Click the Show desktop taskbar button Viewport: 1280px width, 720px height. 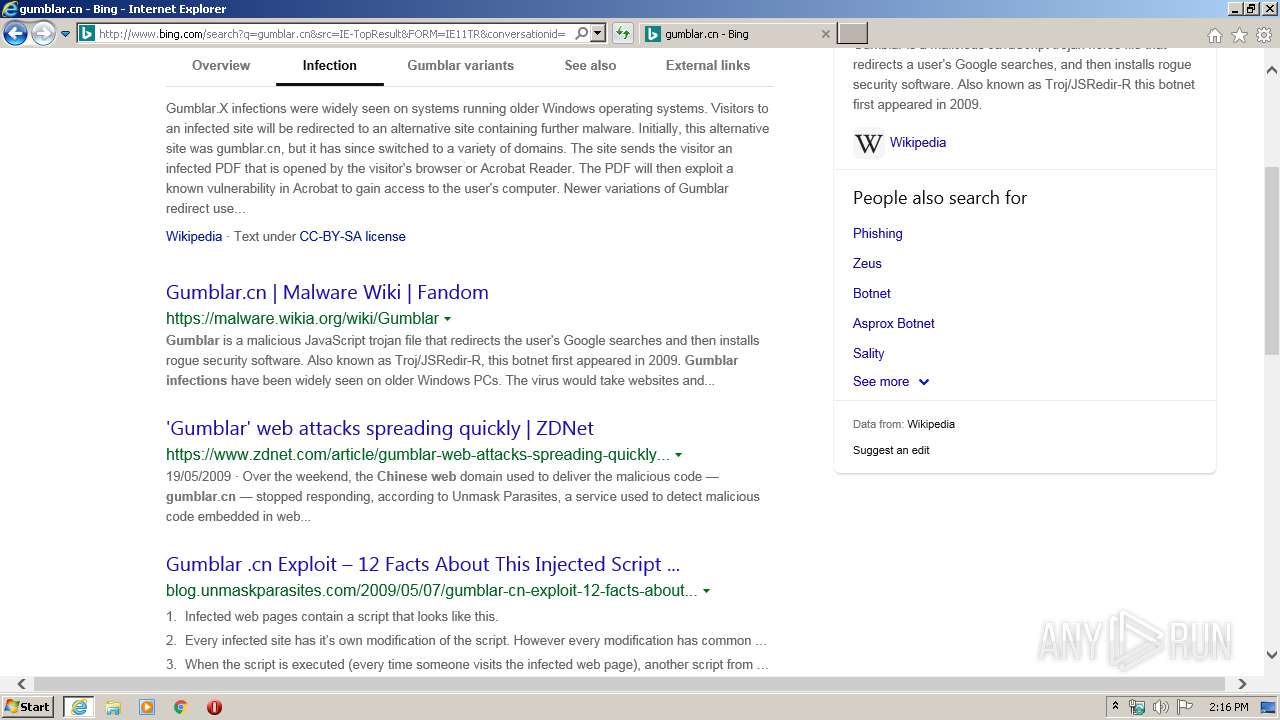click(1268, 707)
